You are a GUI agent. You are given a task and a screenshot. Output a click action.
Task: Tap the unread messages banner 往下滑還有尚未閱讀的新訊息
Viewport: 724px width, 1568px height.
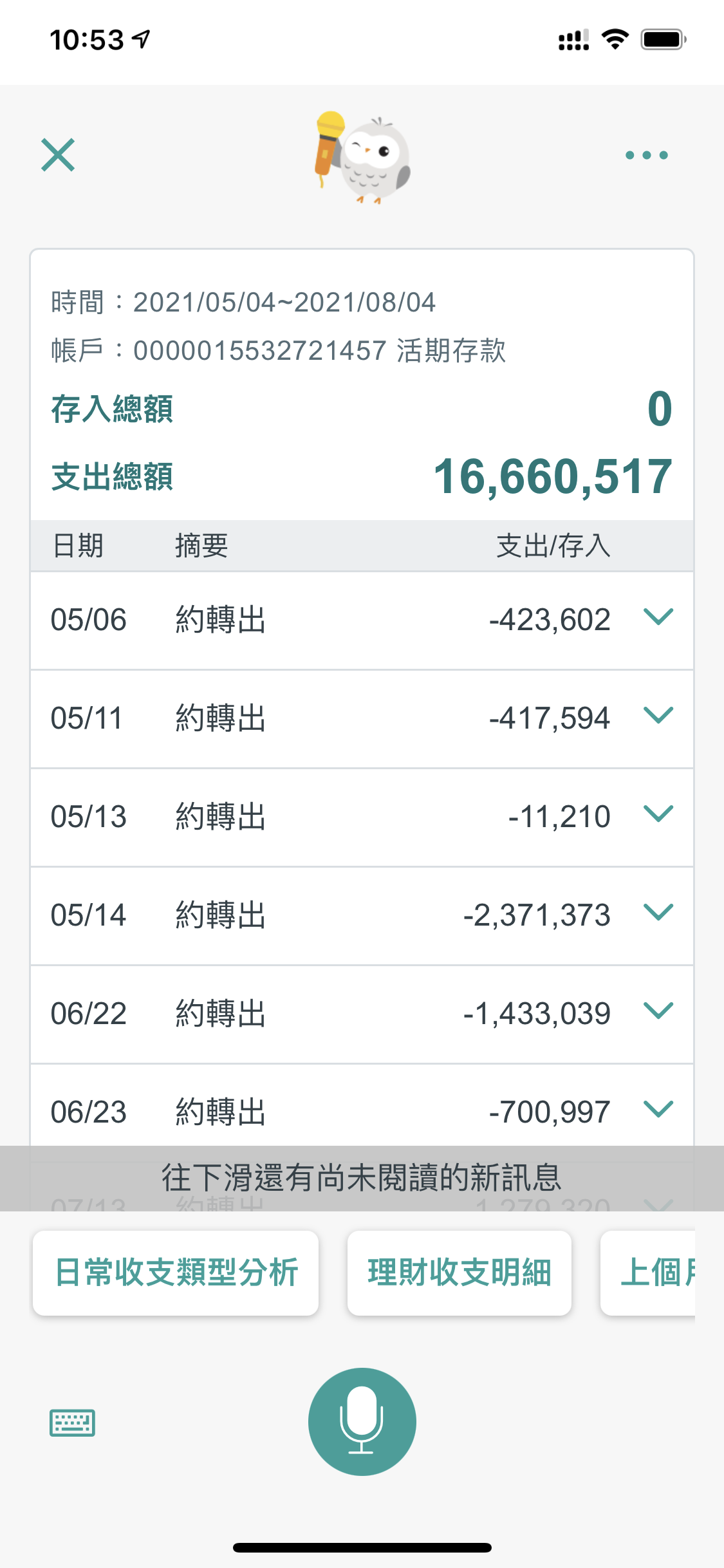(362, 1178)
